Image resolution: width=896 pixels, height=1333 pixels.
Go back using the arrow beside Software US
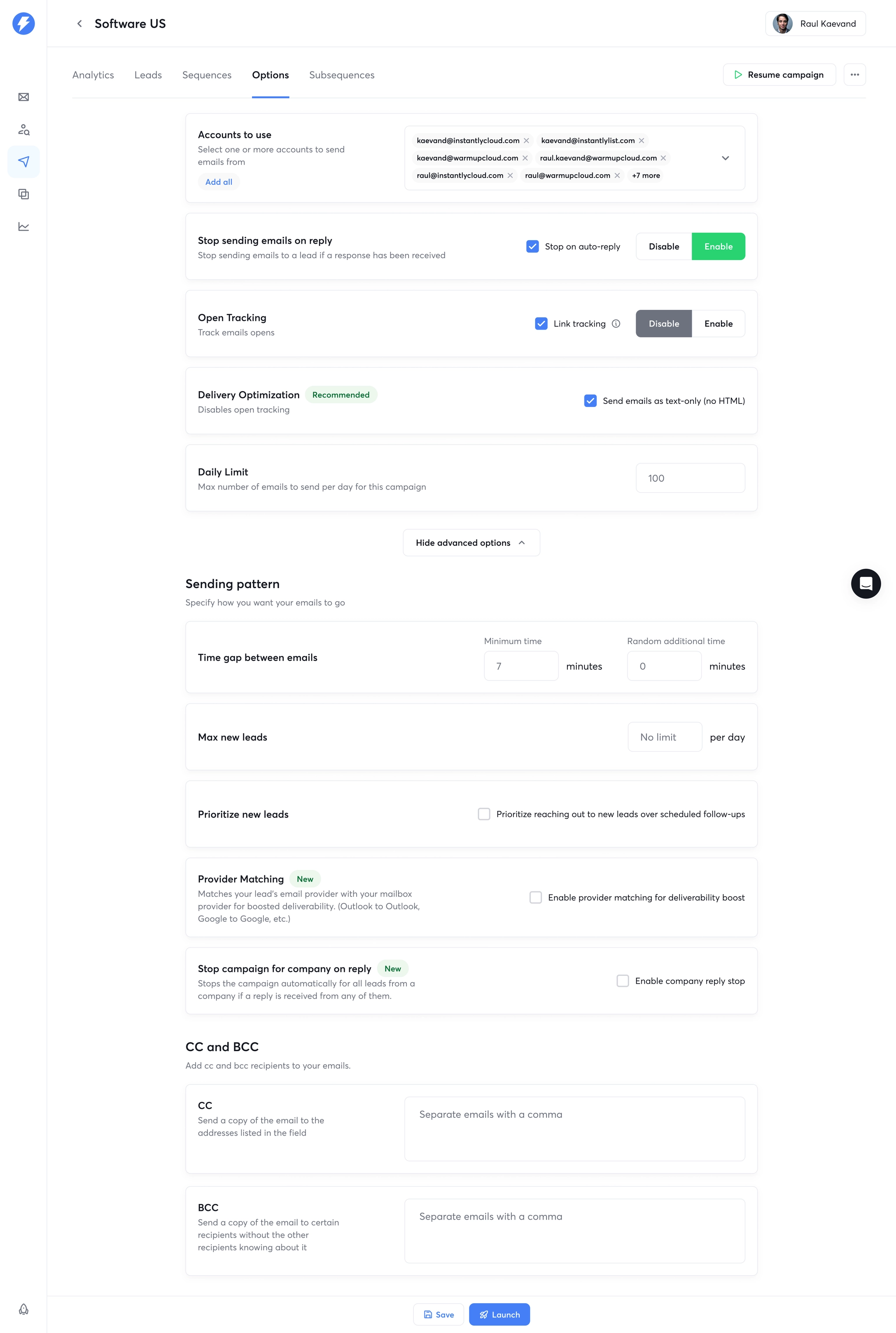point(80,24)
